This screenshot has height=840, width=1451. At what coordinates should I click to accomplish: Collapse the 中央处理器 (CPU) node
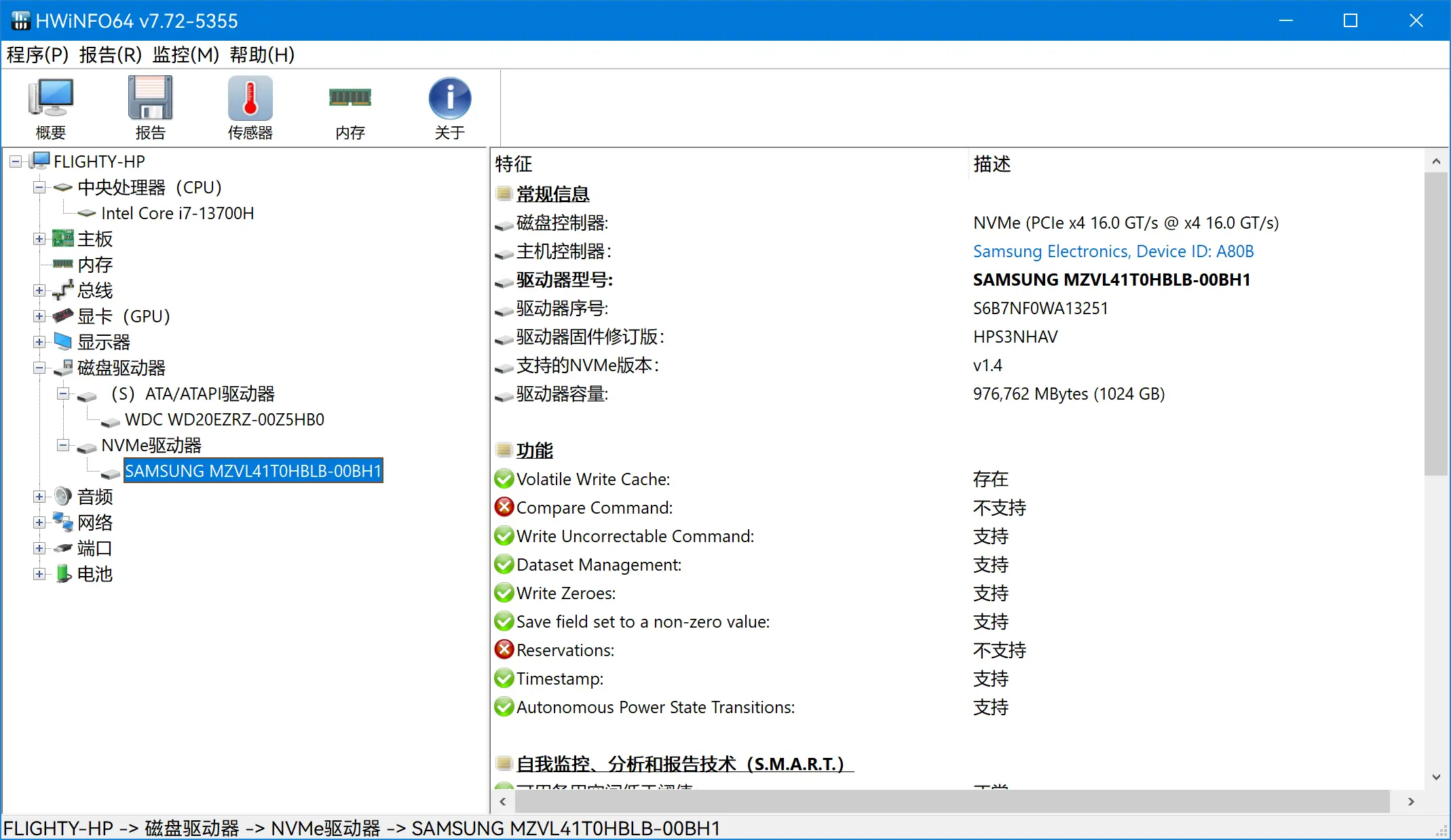[39, 187]
